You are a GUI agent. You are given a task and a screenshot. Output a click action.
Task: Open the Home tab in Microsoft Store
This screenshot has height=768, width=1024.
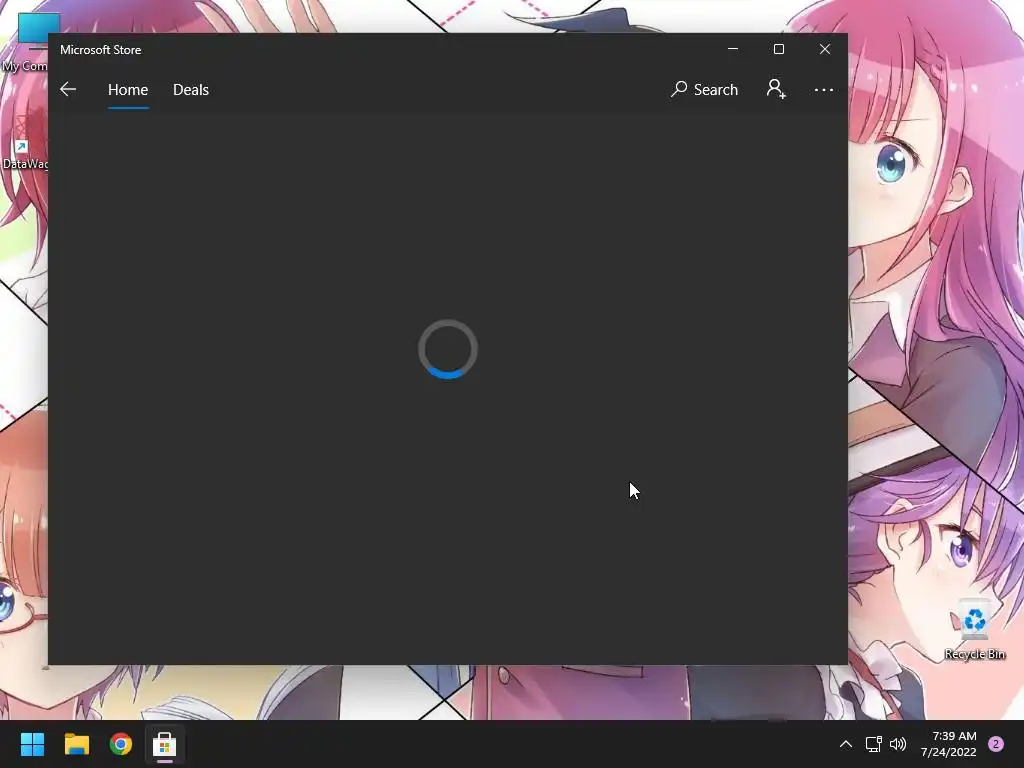[x=128, y=89]
